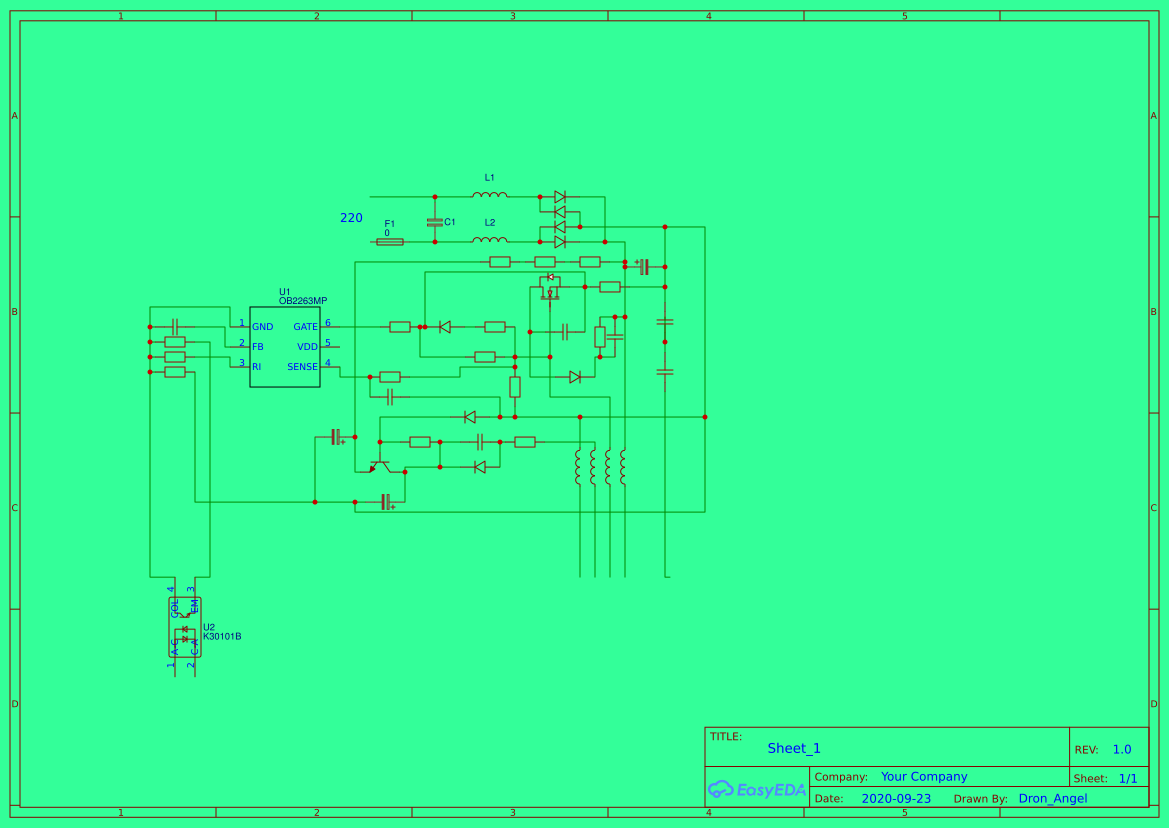Edit the Sheet_1 title text

coord(793,747)
